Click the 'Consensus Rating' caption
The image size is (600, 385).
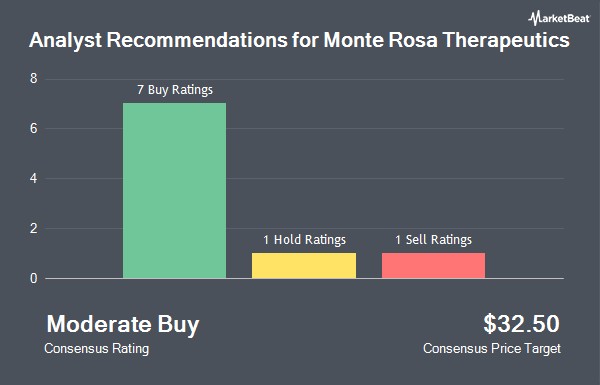[96, 349]
